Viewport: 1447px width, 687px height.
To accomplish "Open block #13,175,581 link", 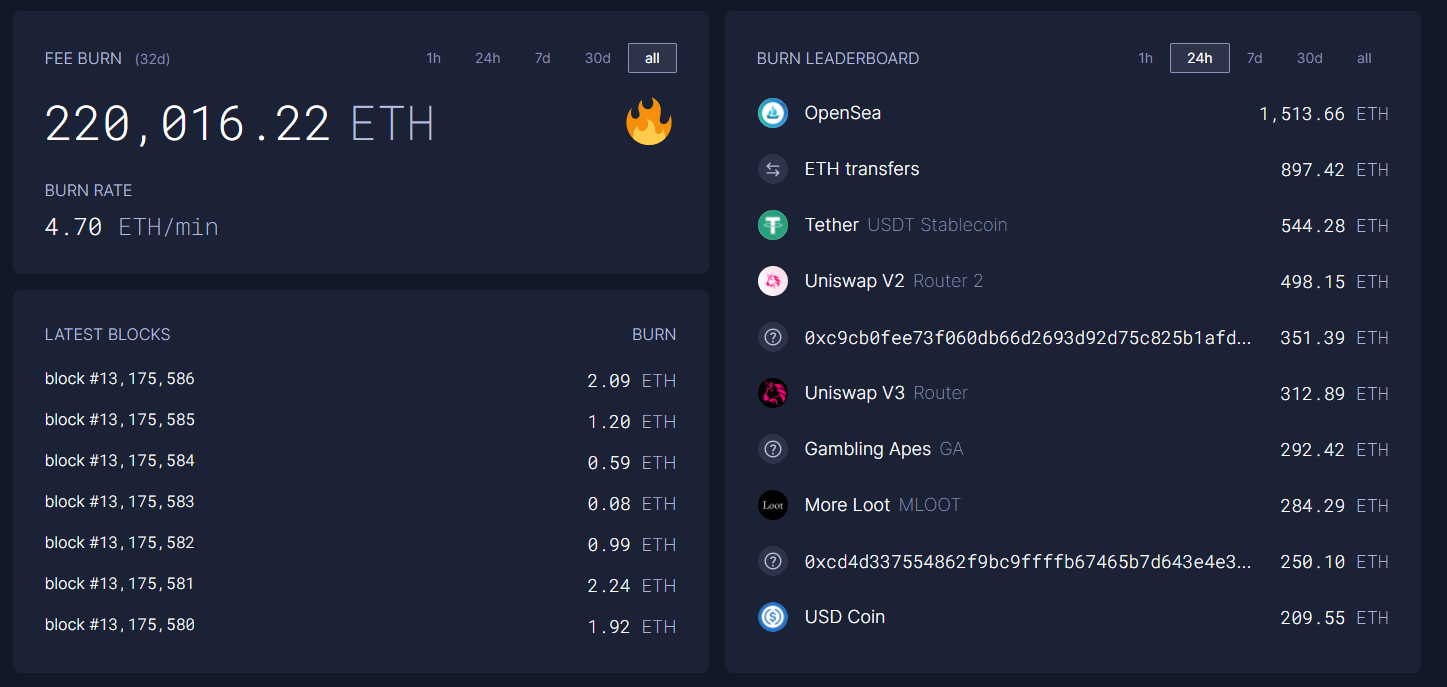I will point(120,584).
